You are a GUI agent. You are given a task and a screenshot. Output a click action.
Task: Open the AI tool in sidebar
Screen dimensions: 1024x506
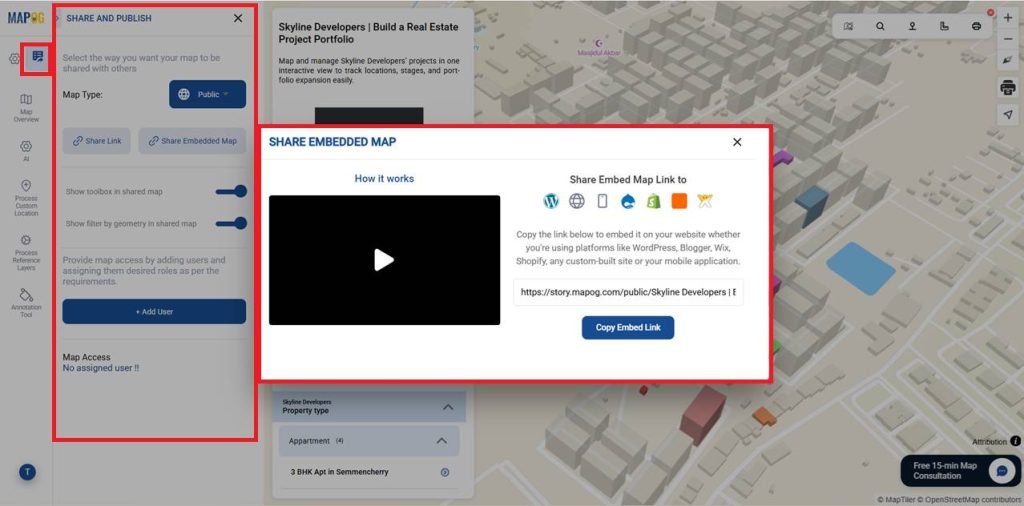26,150
